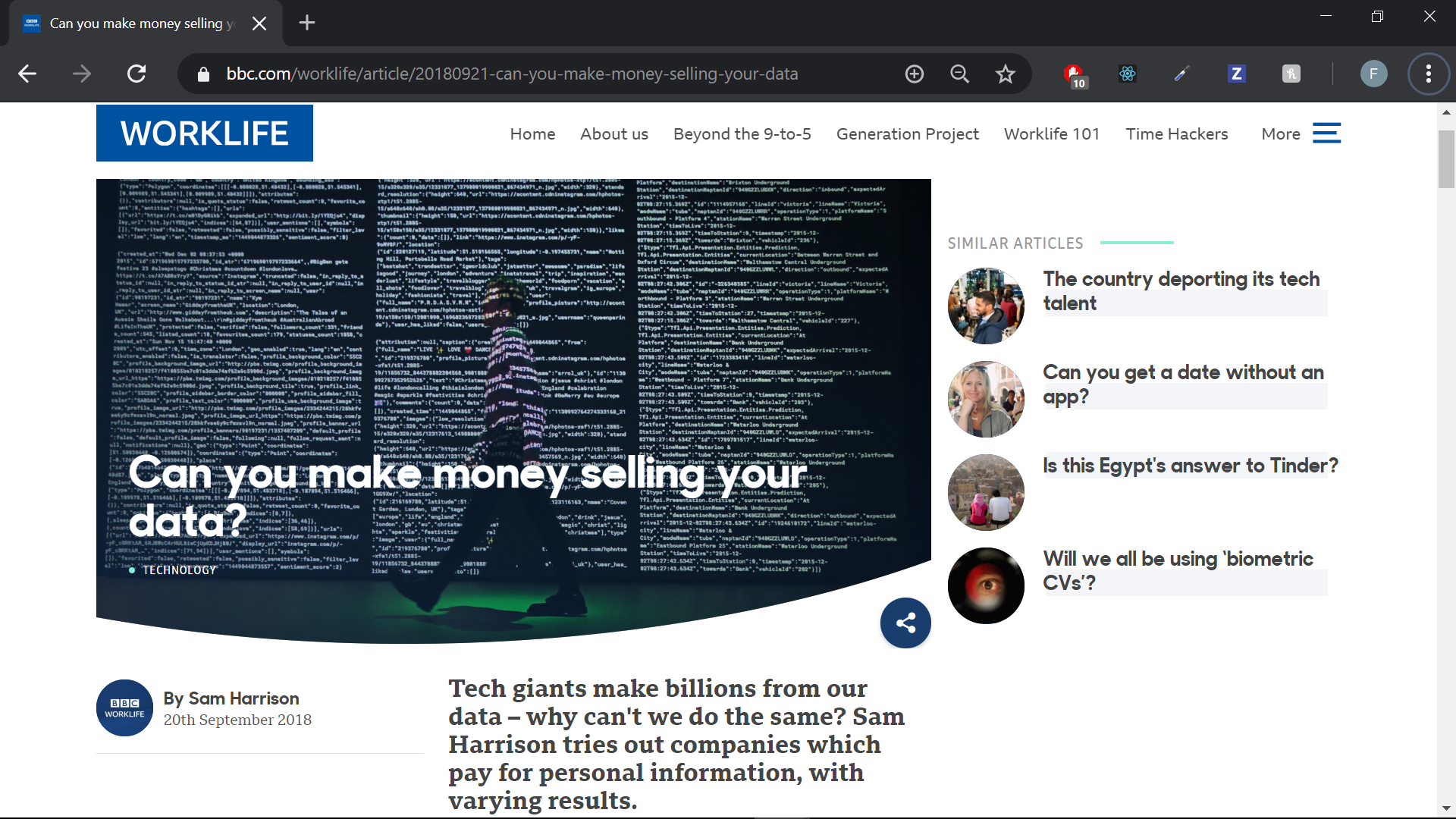The image size is (1456, 819).
Task: Click the blue Z extension icon
Action: 1236,74
